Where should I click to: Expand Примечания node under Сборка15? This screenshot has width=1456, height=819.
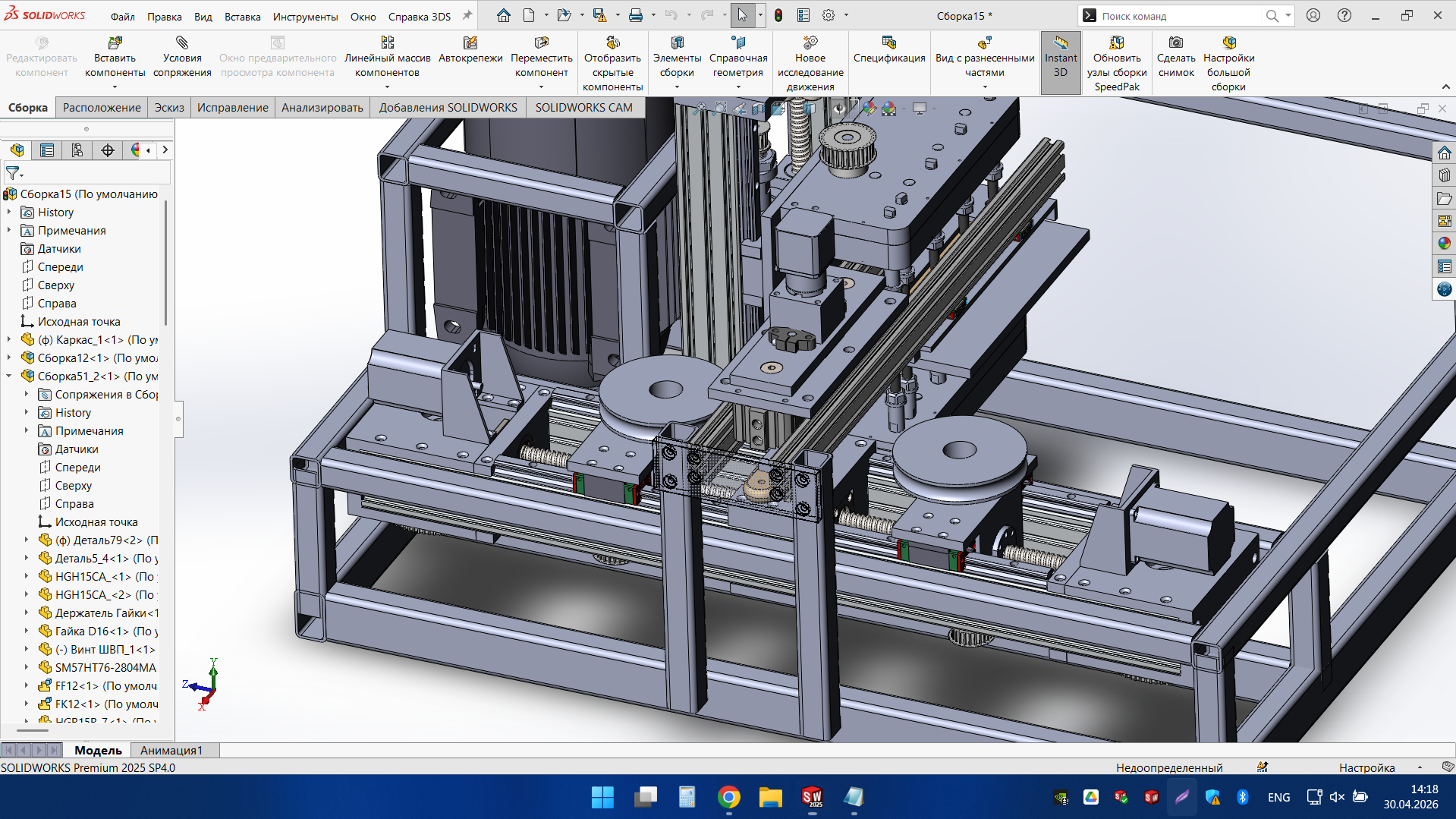pos(9,231)
